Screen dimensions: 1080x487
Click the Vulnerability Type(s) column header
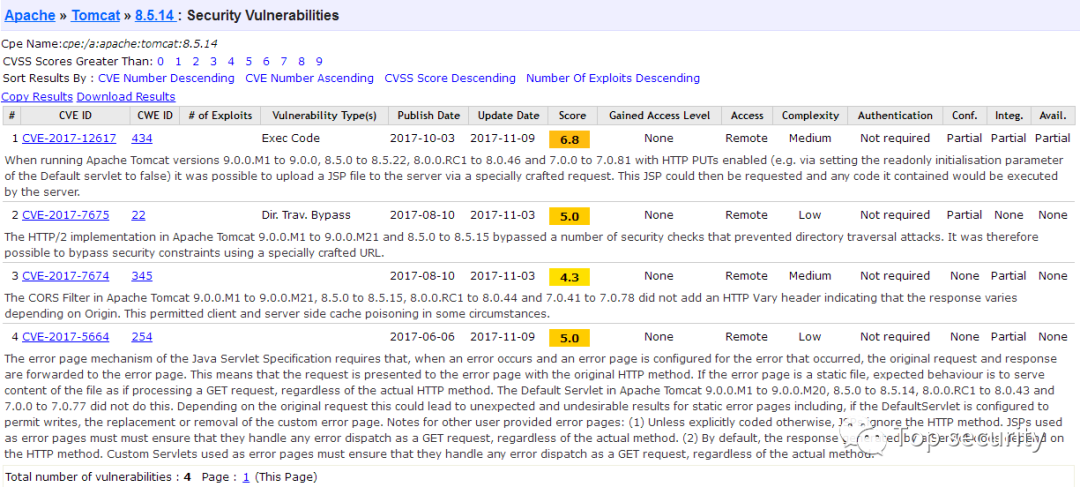coord(324,115)
